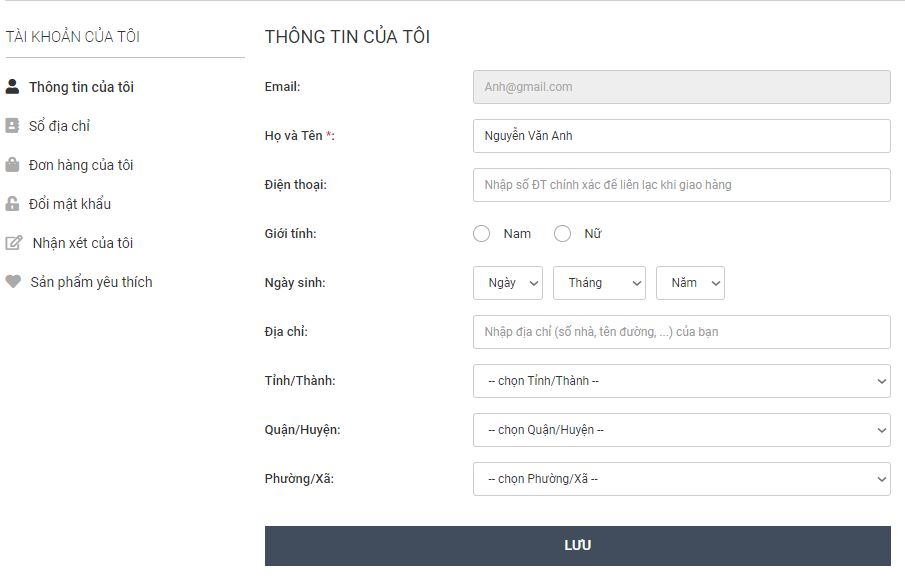Open the Ngày birth day dropdown

pos(508,283)
